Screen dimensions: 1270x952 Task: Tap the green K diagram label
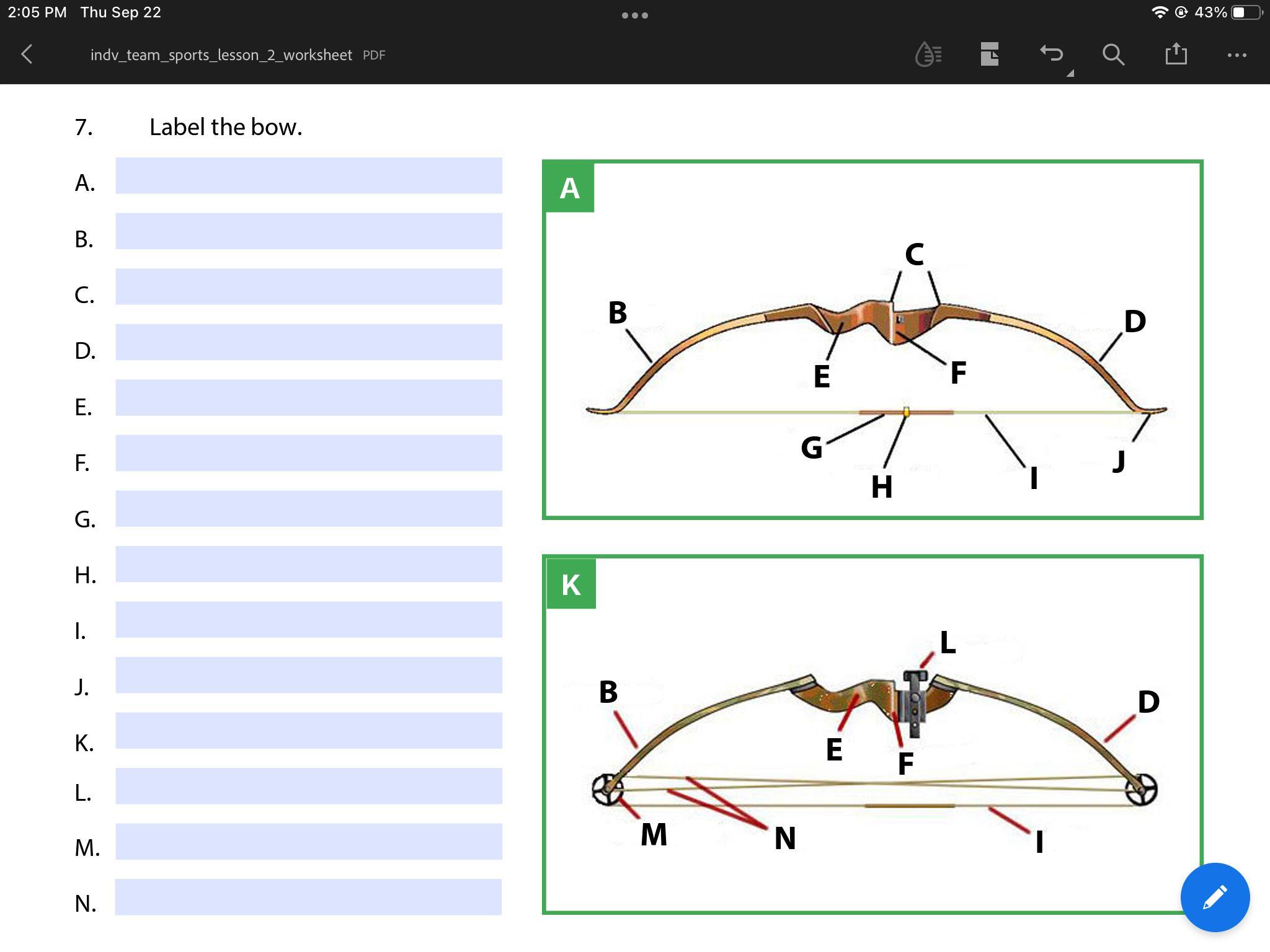(x=571, y=584)
